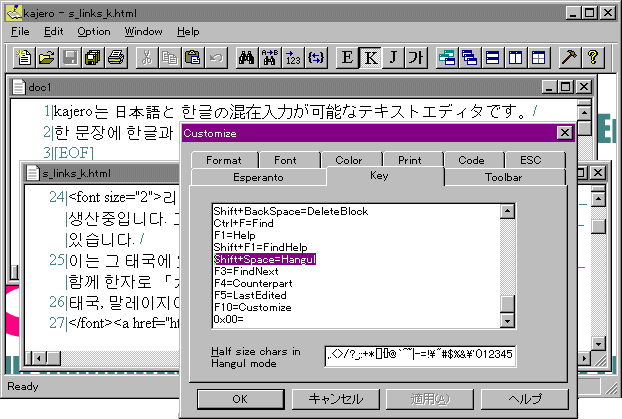
Task: Click the key list scrollbar thumb
Action: click(507, 304)
